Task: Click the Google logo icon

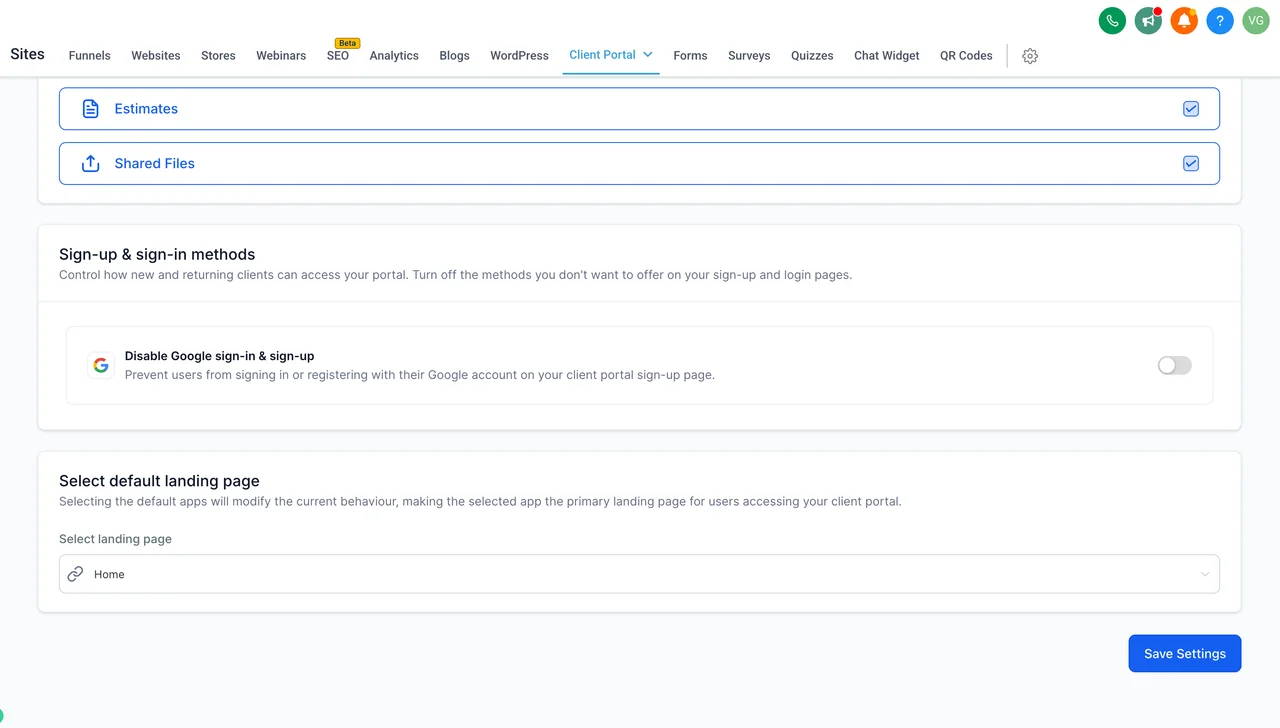Action: click(x=101, y=365)
